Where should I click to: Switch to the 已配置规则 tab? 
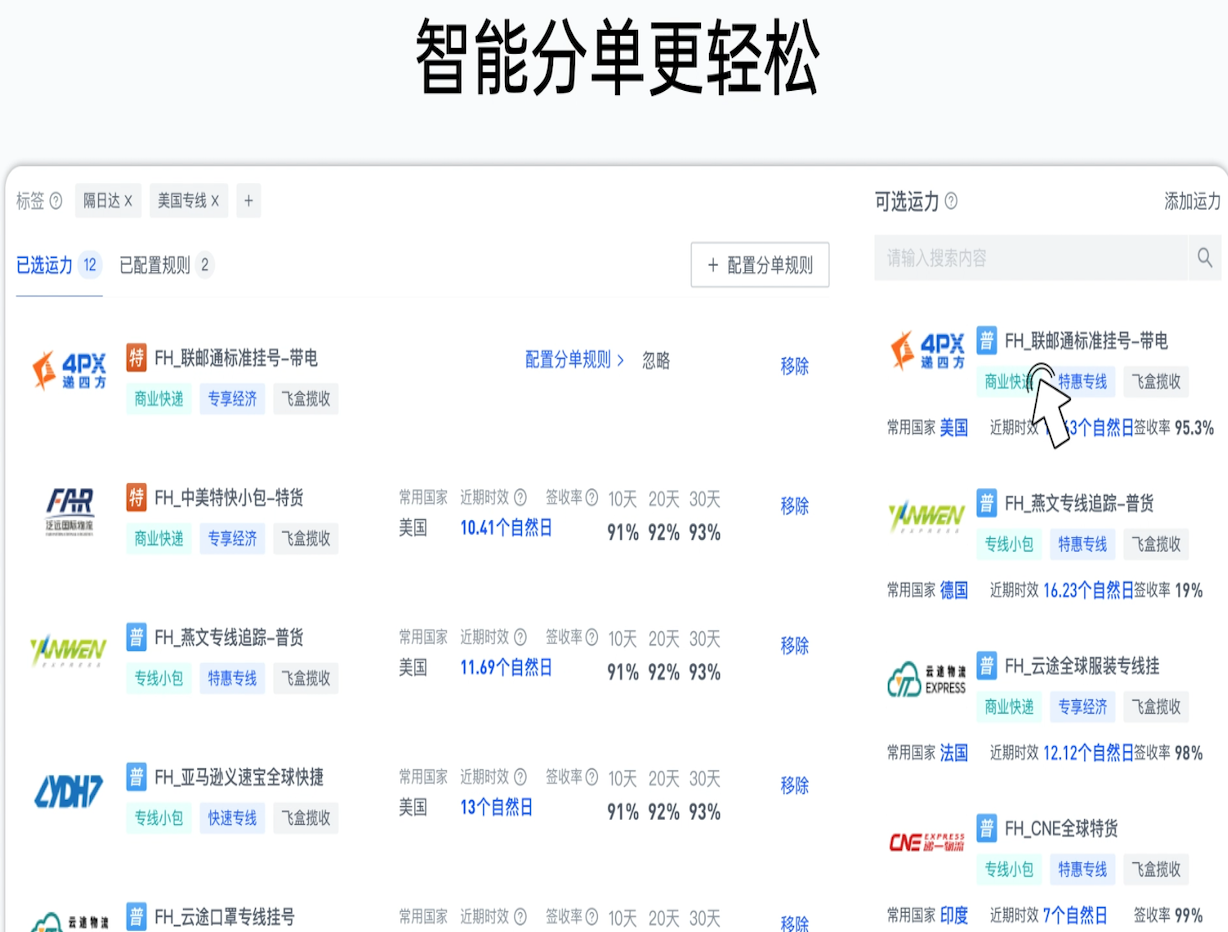point(166,265)
